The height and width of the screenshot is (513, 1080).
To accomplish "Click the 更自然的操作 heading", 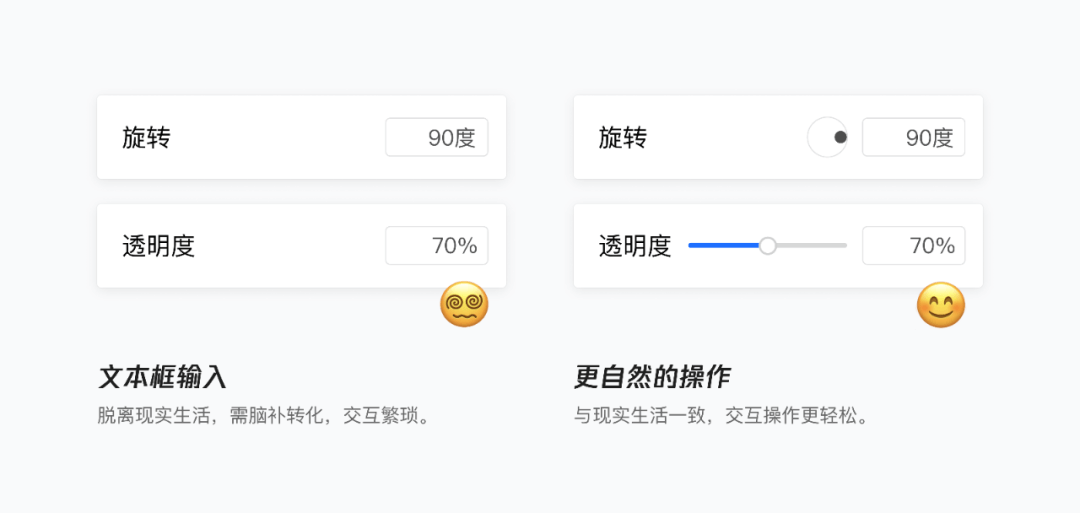I will [652, 377].
